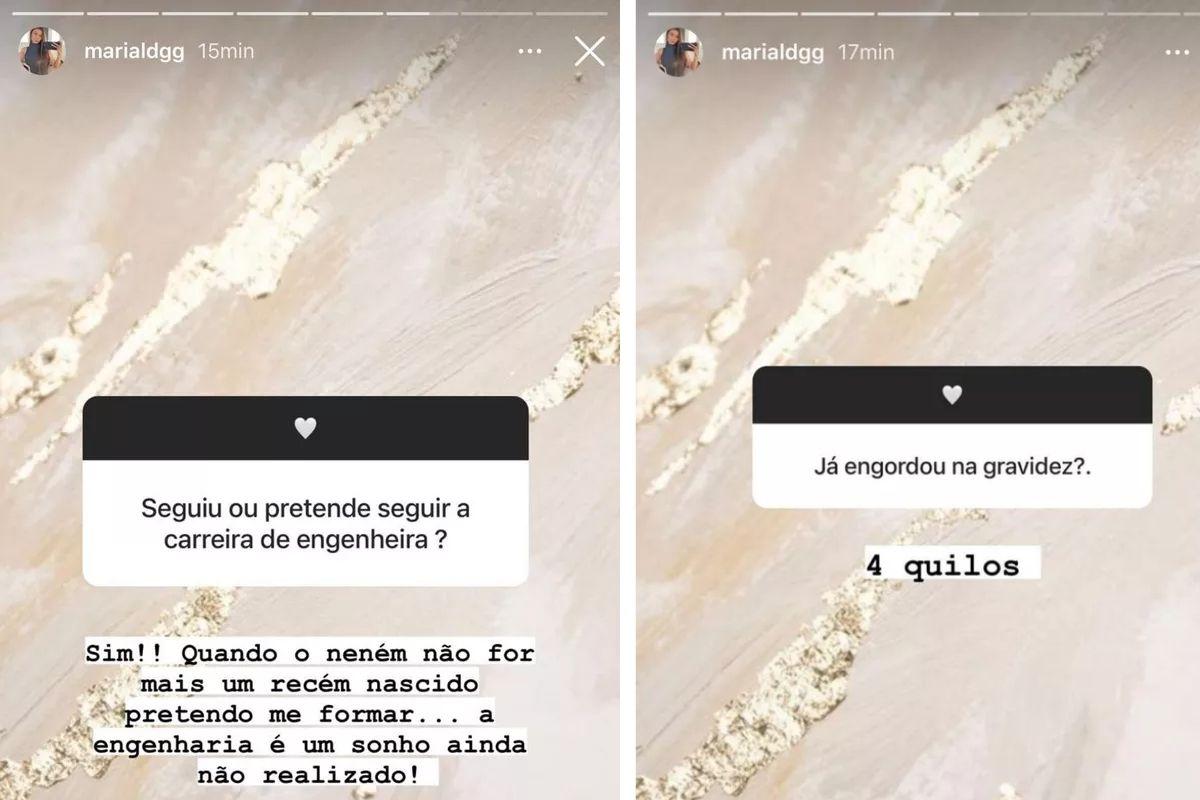Select the 'Seguiu ou pretende seguir' question box

305,491
